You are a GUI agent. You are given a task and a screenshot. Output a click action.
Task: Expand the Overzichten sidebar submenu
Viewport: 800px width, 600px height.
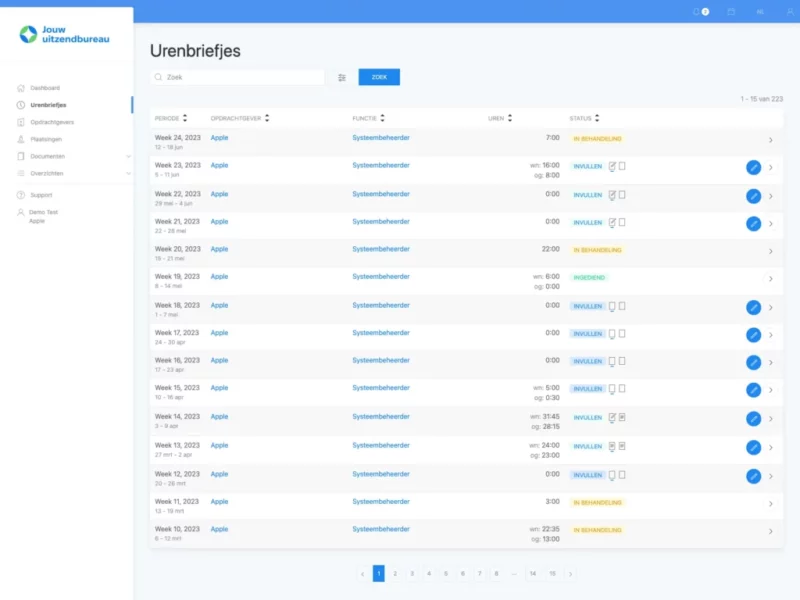[x=128, y=173]
